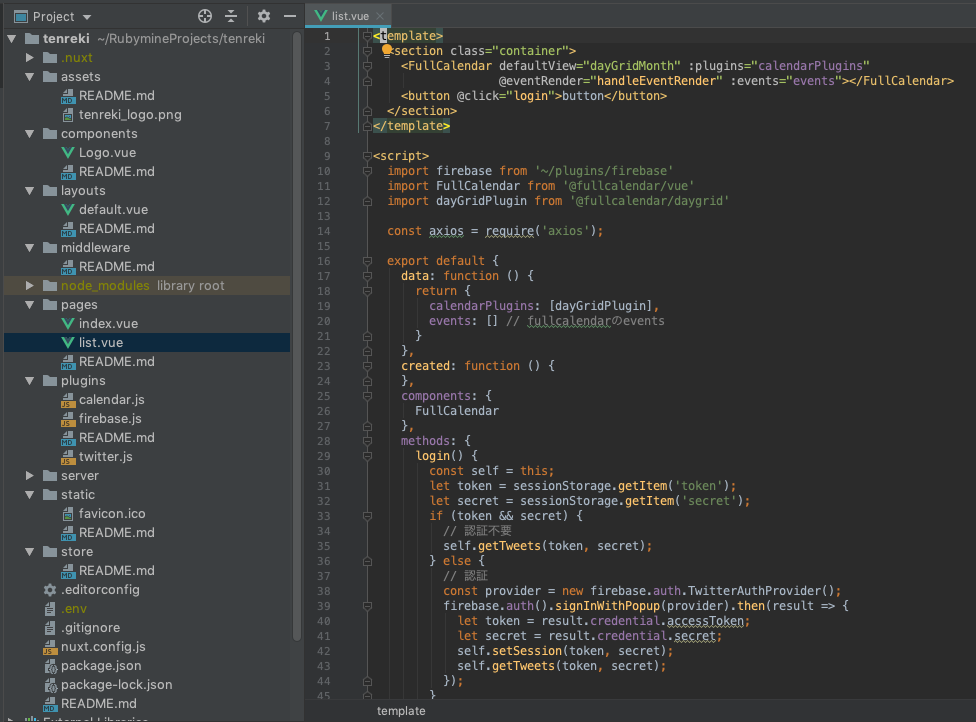Select README.md under the plugins folder
Viewport: 976px width, 722px height.
click(x=147, y=438)
